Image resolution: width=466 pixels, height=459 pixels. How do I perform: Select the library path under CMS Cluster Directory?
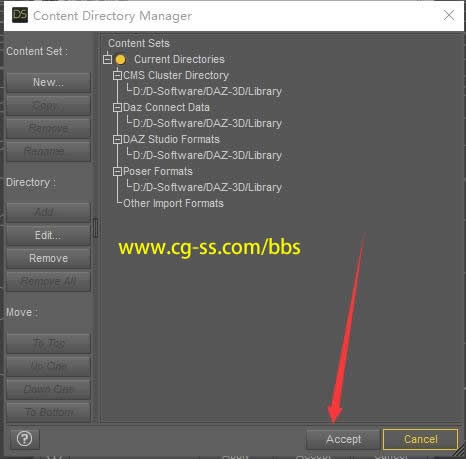click(207, 91)
